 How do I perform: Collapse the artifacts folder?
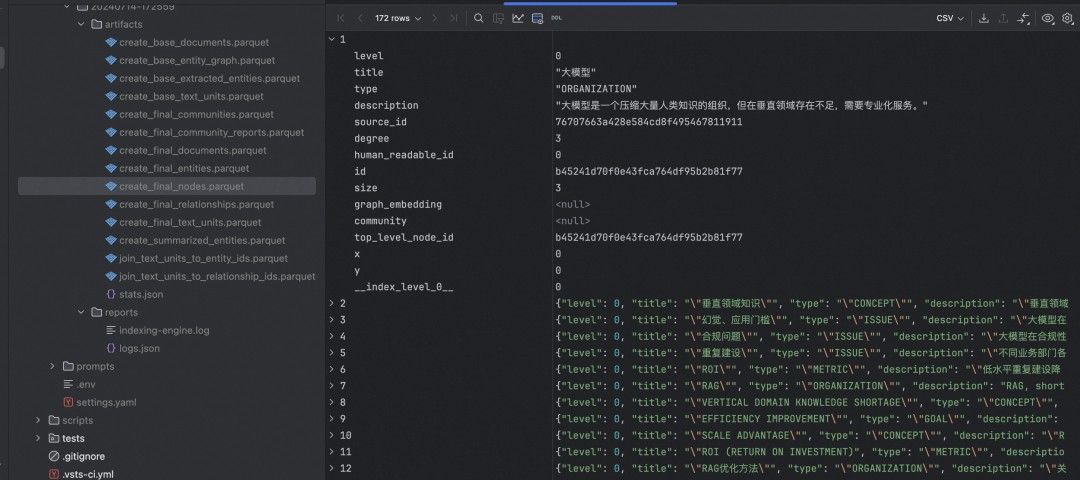pyautogui.click(x=81, y=24)
